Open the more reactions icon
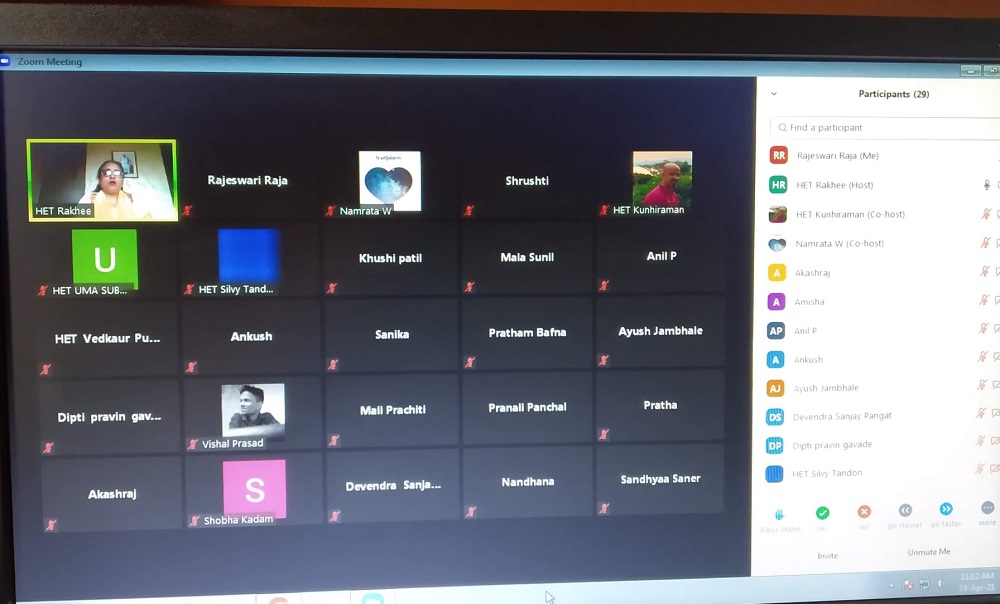 (x=987, y=509)
